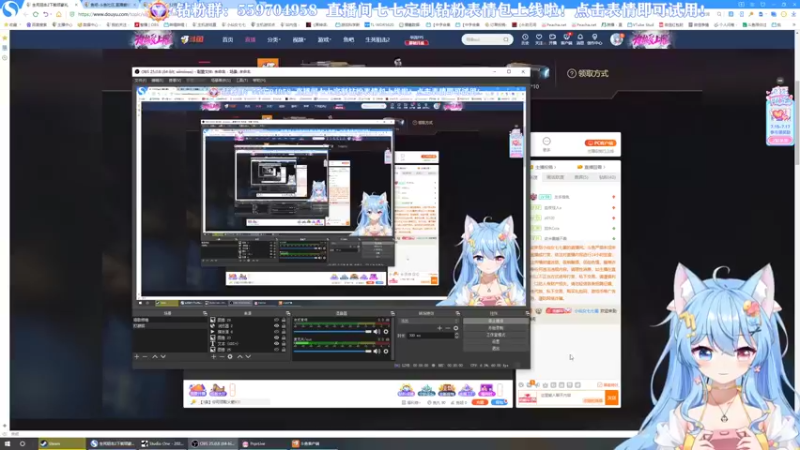Viewport: 800px width, 450px height.
Task: Pop out the OBS Sources panel
Action: pyautogui.click(x=288, y=313)
